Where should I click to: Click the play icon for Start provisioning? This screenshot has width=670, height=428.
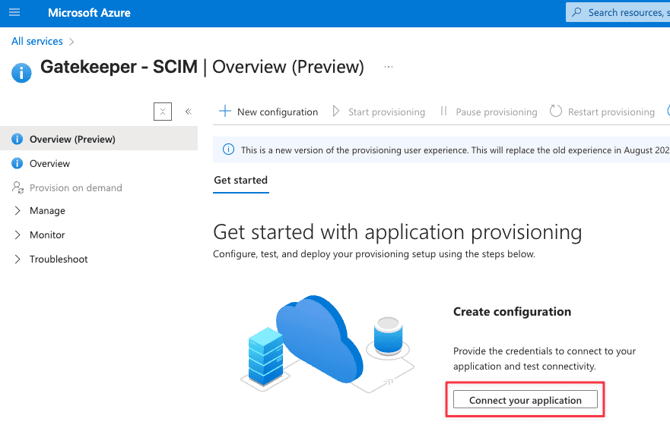[336, 111]
